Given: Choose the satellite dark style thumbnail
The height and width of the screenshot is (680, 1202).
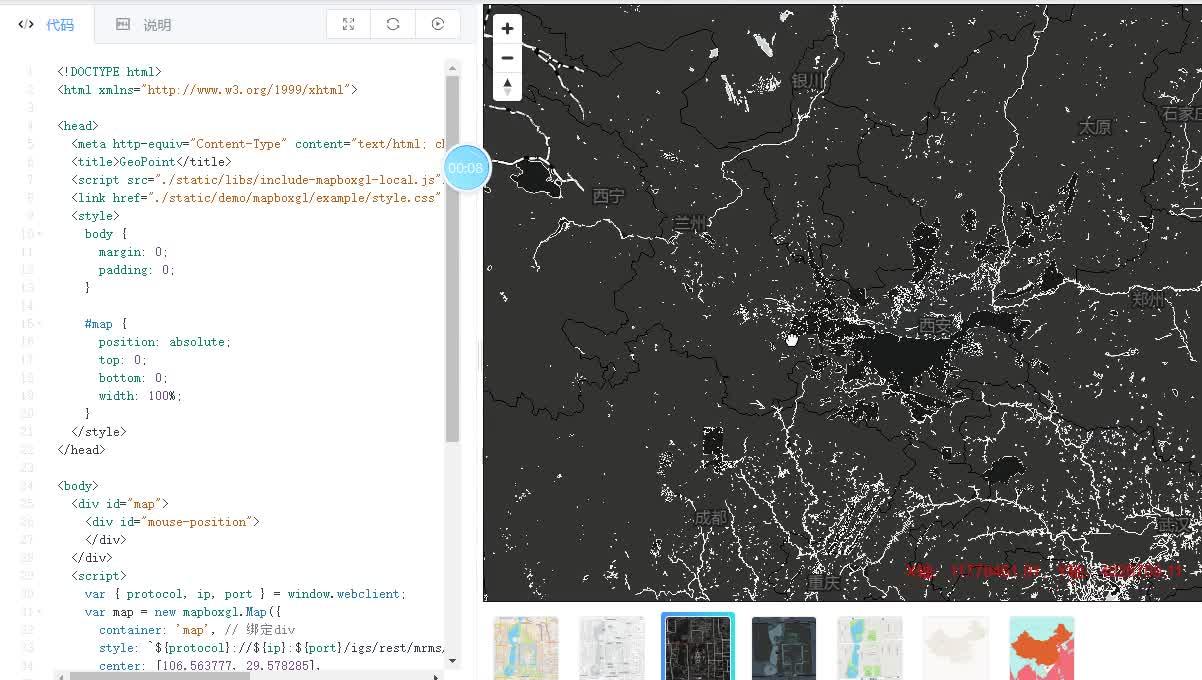Looking at the screenshot, I should click(x=784, y=648).
